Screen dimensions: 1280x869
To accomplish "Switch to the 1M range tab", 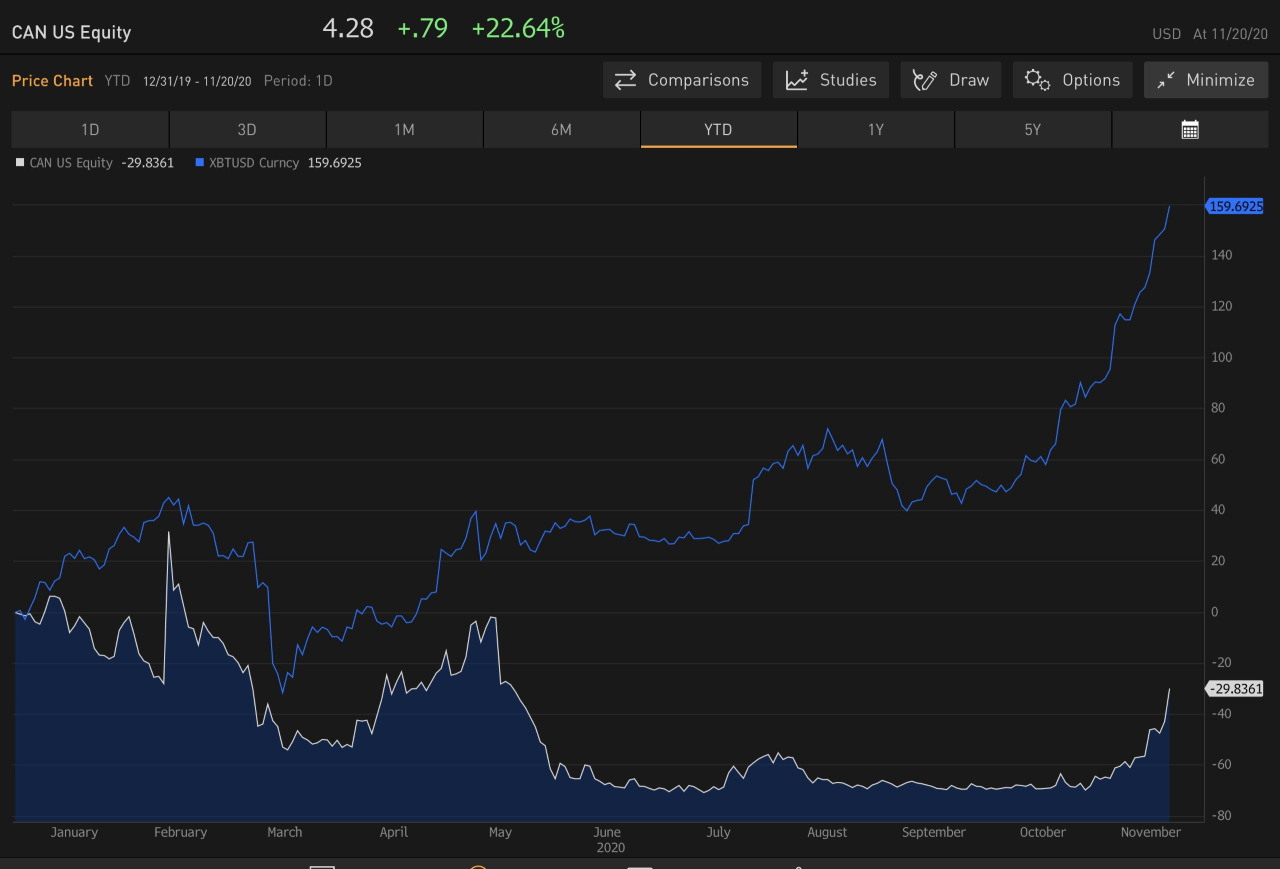I will 404,129.
